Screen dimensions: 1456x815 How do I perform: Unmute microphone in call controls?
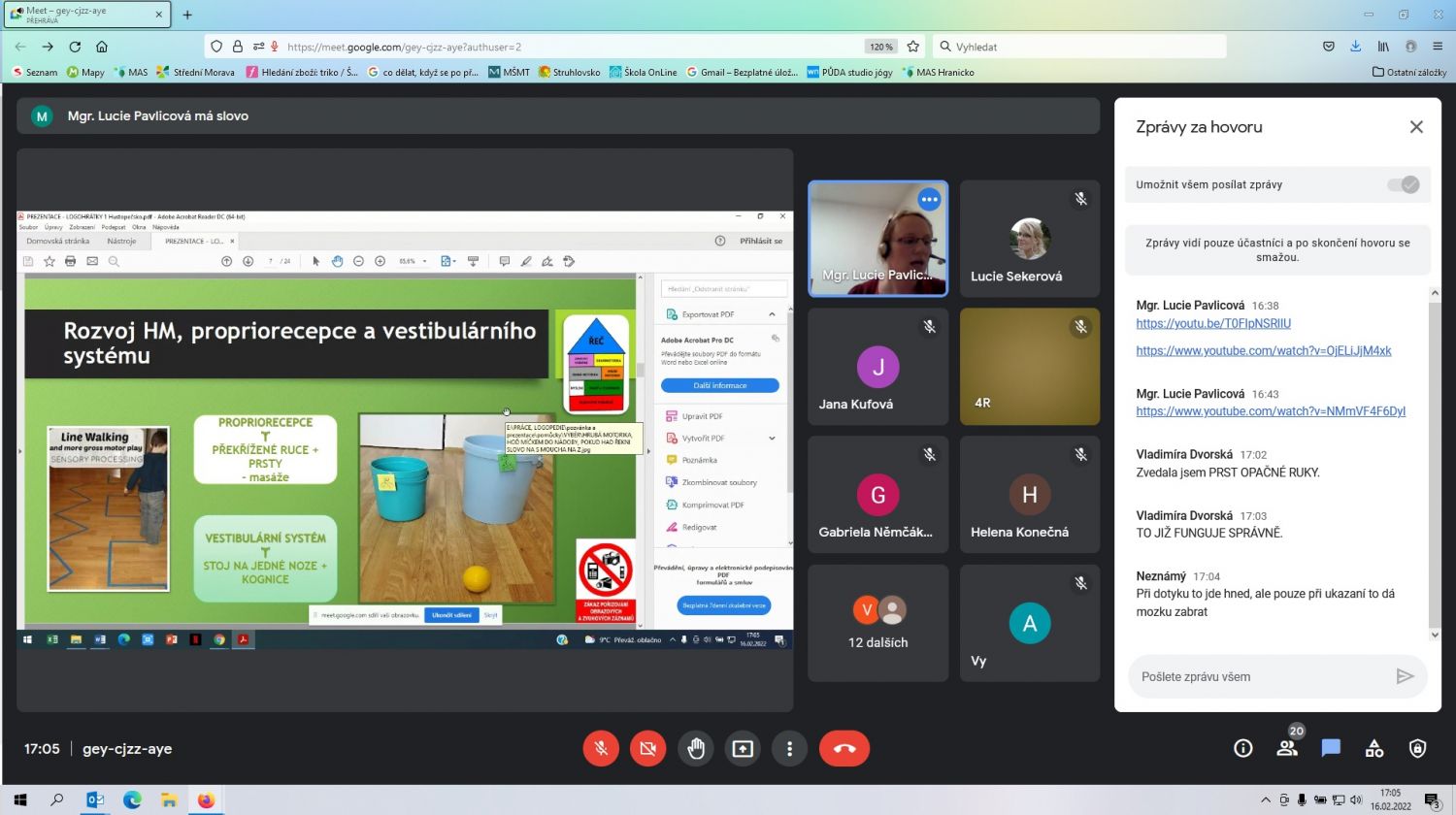[601, 748]
